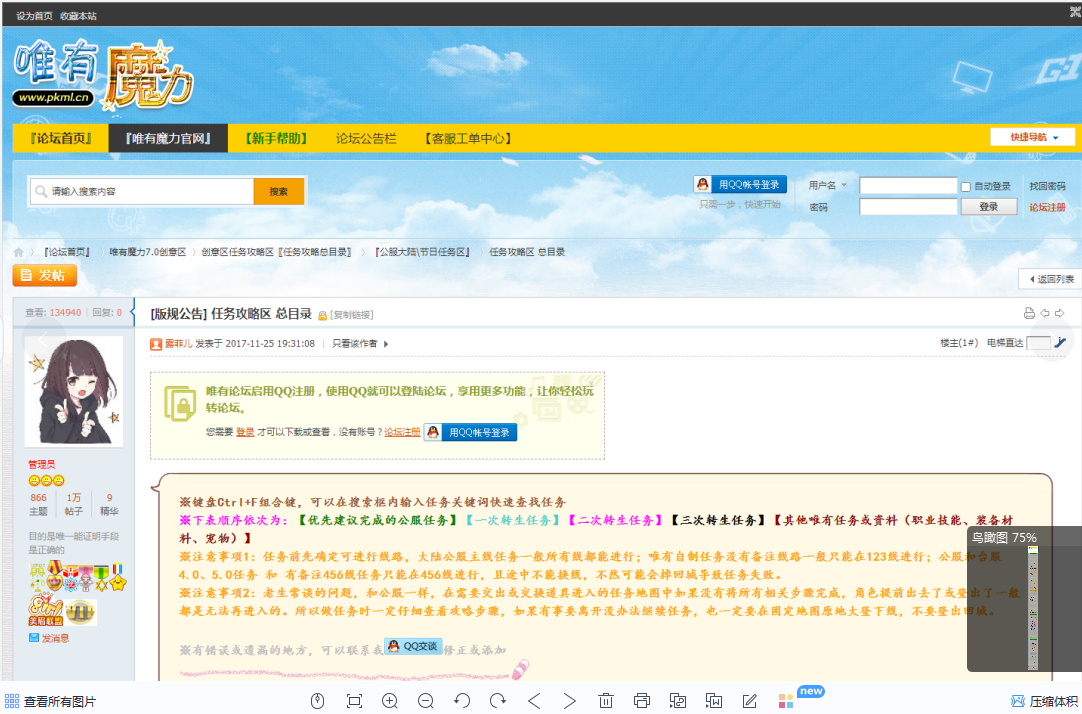Image resolution: width=1082 pixels, height=714 pixels.
Task: Open the 论坛首页 navigation tab
Action: point(61,138)
